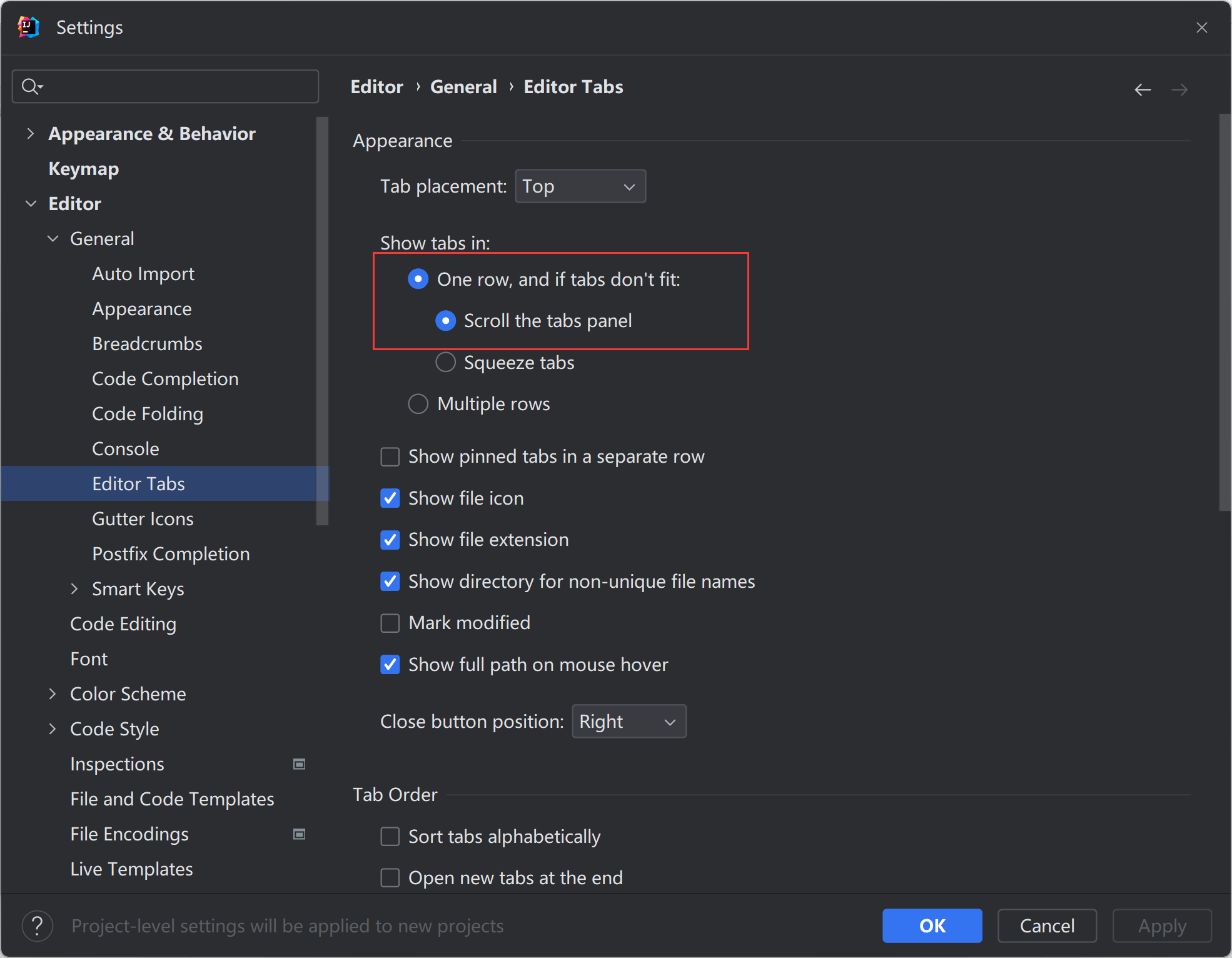Open Close button position dropdown

[x=629, y=722]
